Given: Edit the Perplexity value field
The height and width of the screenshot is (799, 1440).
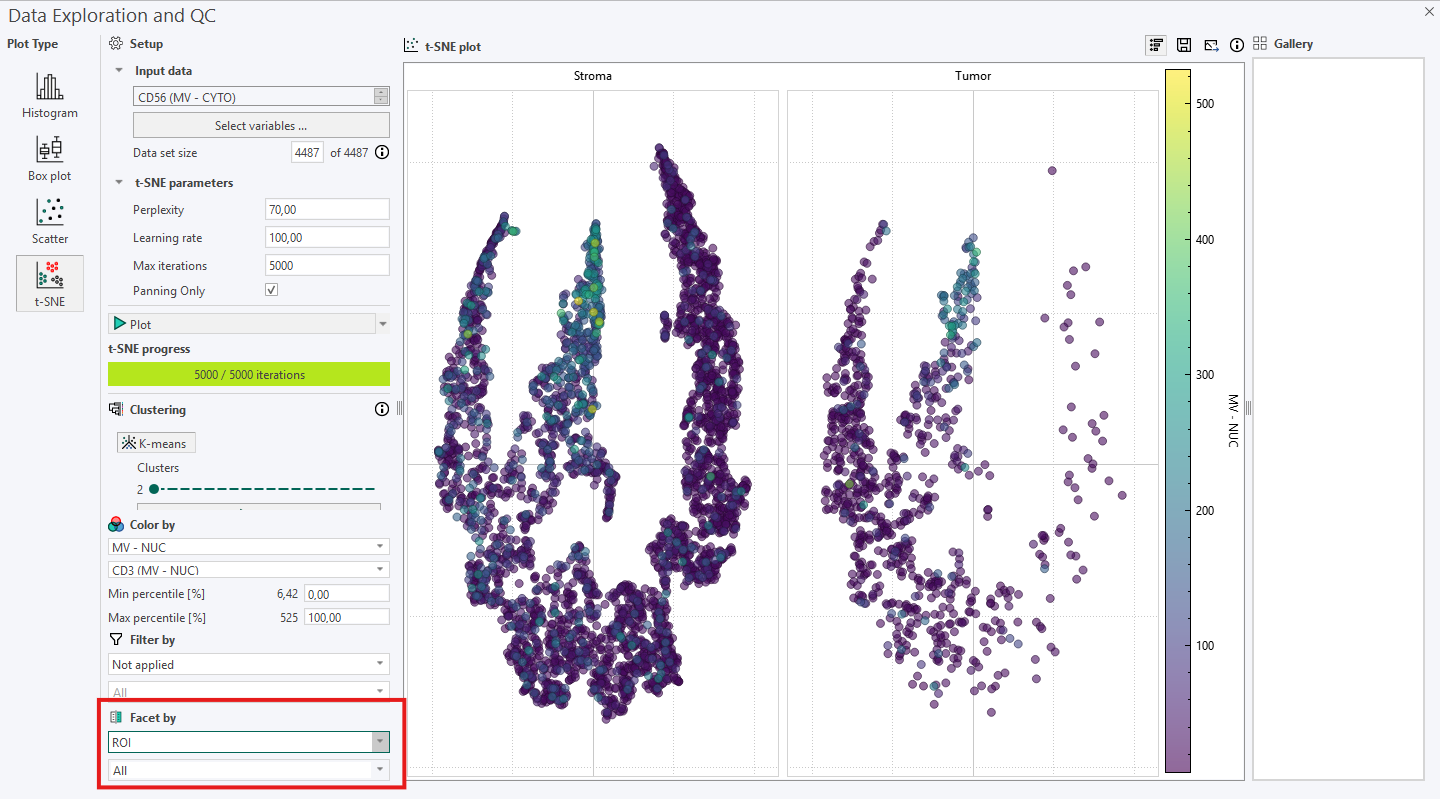Looking at the screenshot, I should pyautogui.click(x=327, y=209).
